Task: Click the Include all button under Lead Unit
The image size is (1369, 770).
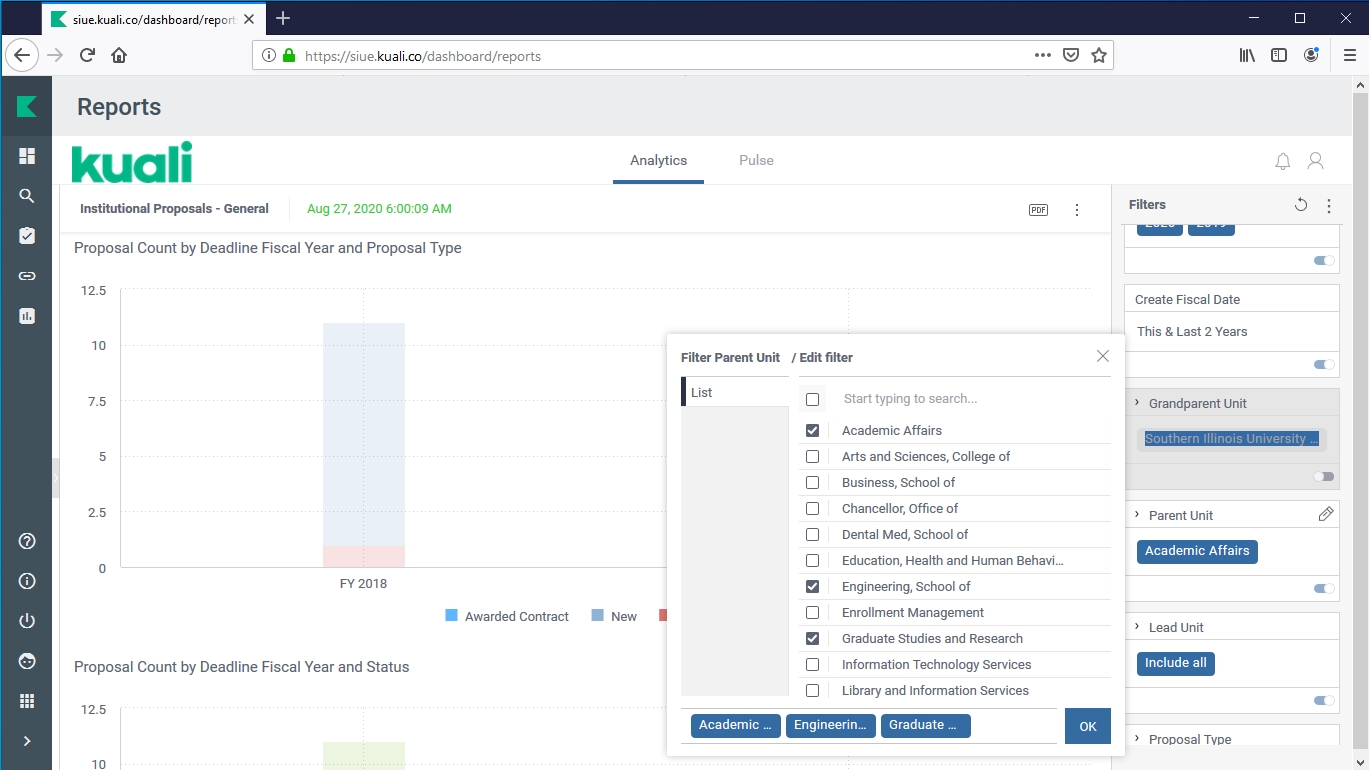Action: point(1175,663)
